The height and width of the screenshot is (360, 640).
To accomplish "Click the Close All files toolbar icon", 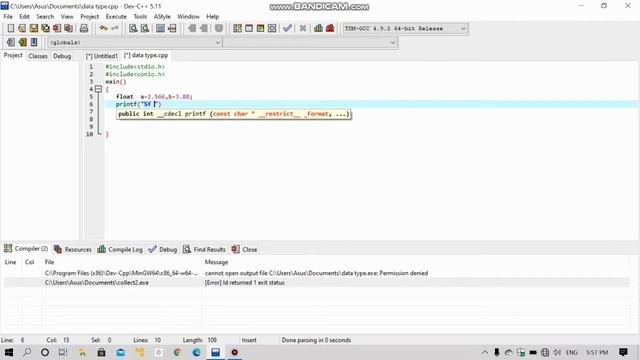I will 69,28.
